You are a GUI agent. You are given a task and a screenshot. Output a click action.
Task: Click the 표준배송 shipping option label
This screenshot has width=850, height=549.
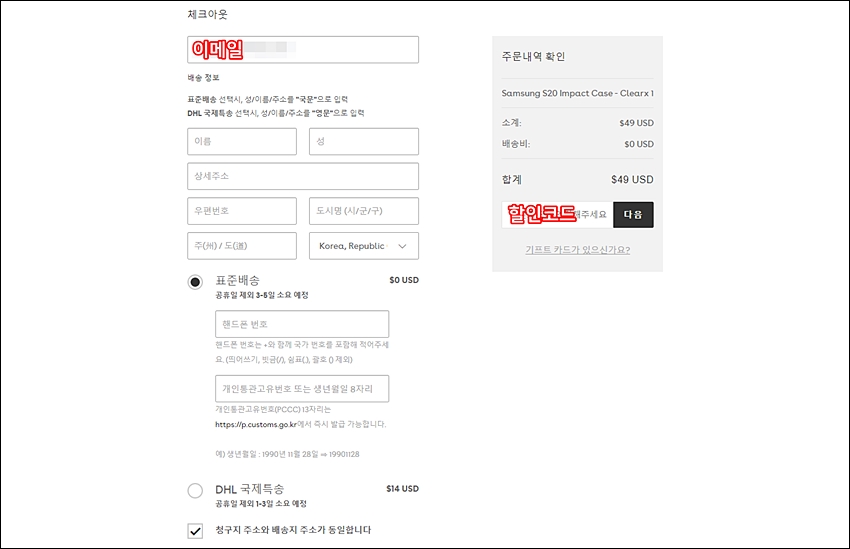pos(237,280)
